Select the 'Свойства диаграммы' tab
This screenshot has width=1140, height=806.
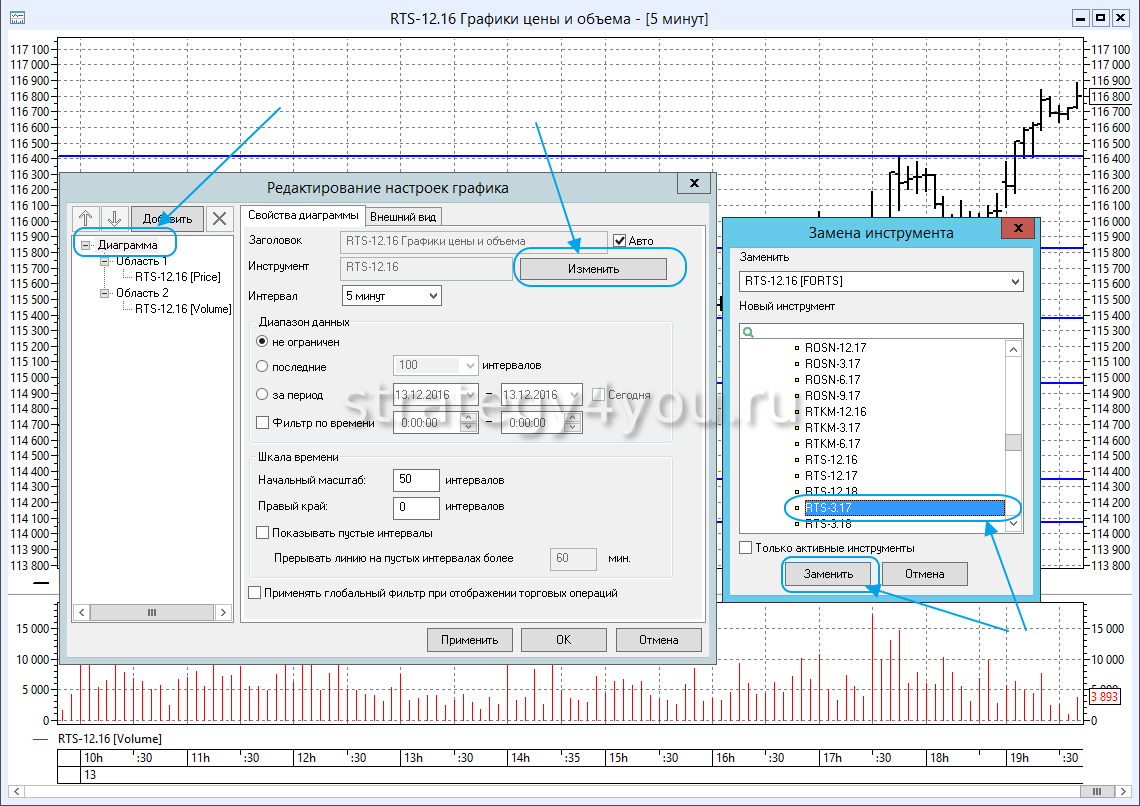[x=303, y=215]
